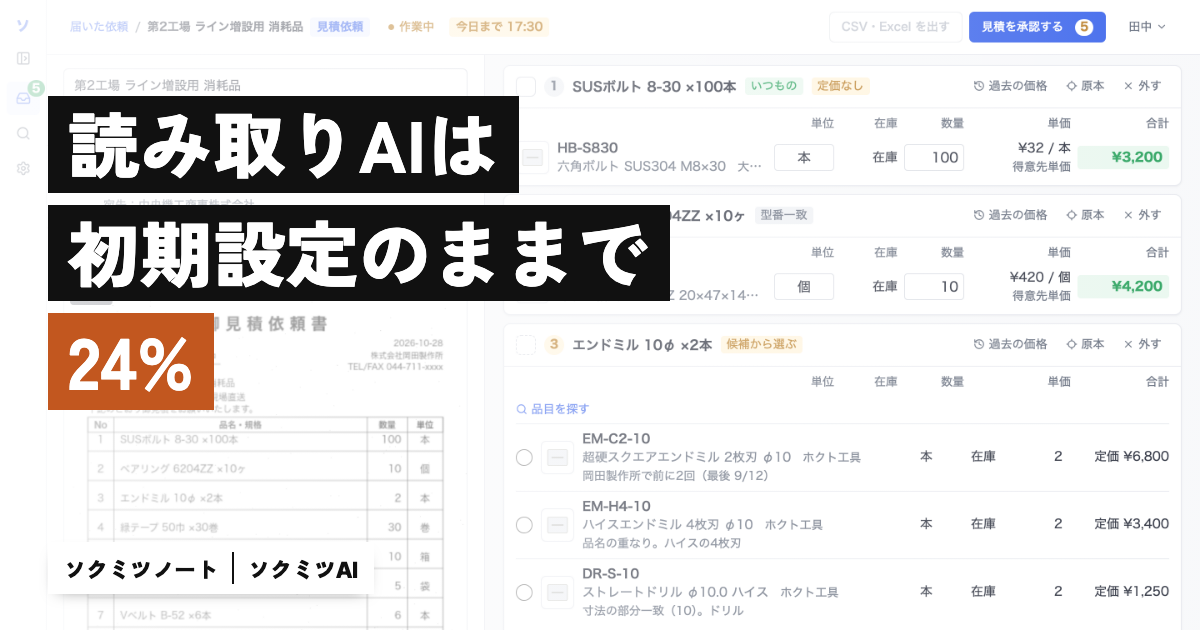Open the inbox icon with badge 5

coord(23,98)
